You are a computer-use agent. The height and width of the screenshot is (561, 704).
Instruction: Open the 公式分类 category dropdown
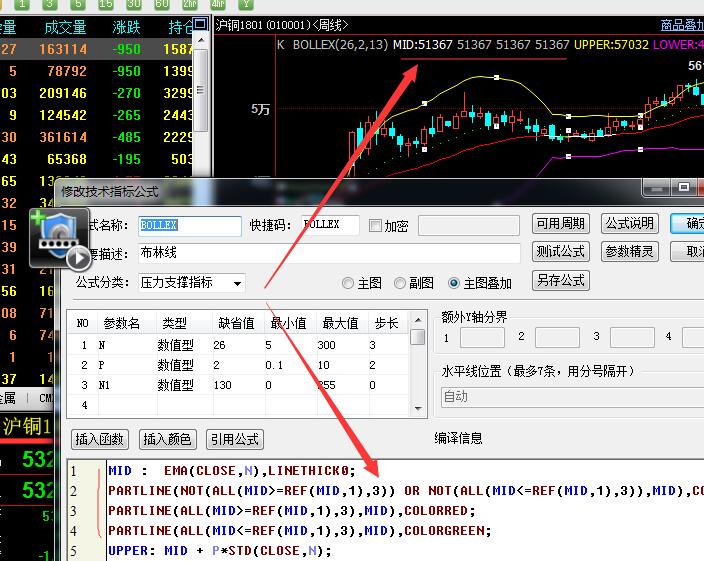pos(191,283)
